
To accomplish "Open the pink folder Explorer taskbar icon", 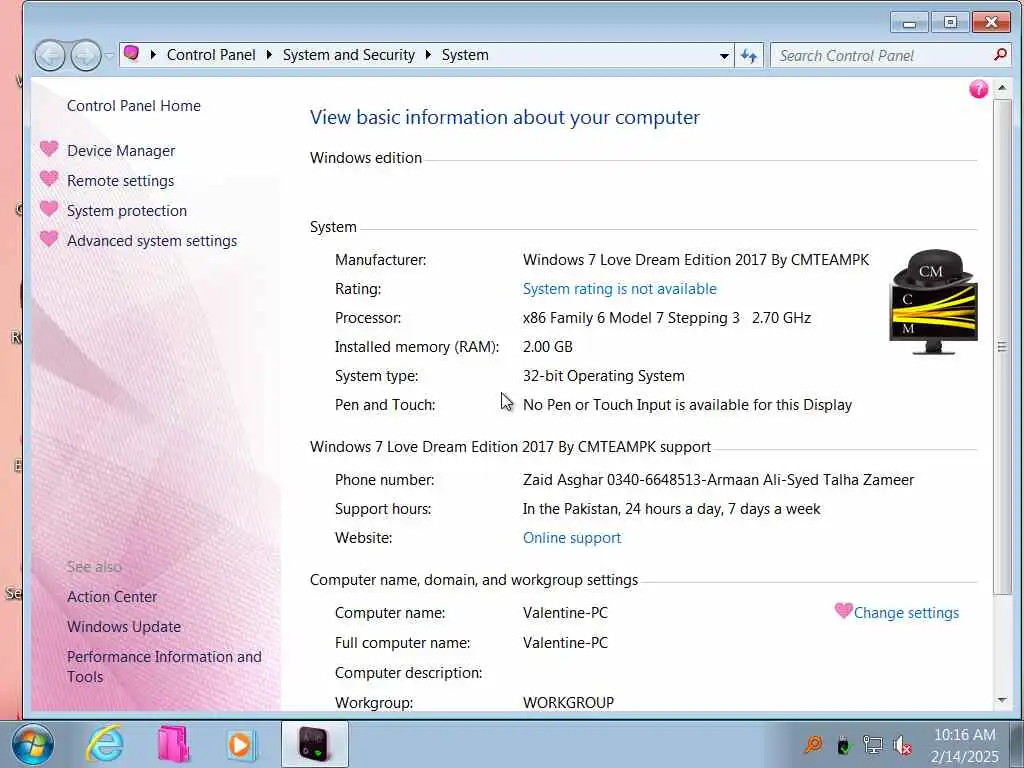I will [173, 744].
